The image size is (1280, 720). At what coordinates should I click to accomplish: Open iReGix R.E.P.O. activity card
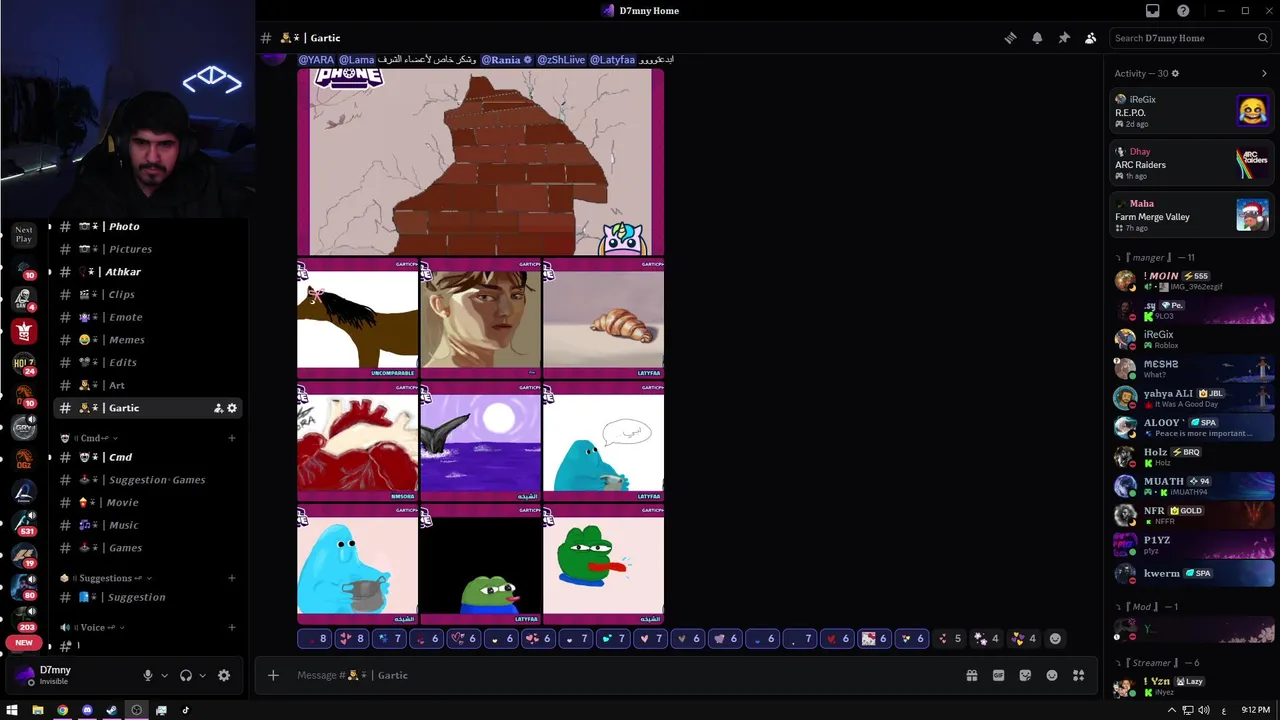coord(1191,111)
